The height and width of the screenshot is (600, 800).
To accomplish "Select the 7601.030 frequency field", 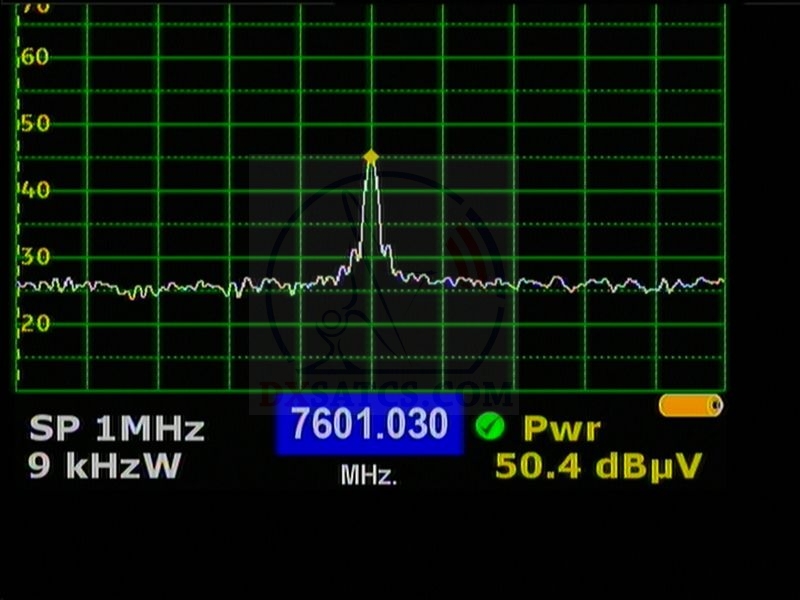I will tap(369, 427).
